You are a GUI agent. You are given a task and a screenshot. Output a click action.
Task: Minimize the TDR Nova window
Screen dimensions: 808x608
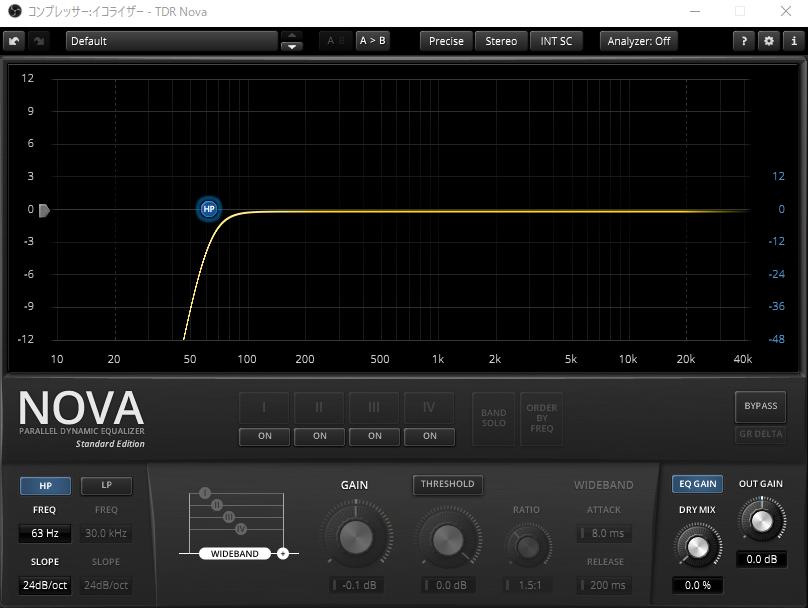point(695,11)
